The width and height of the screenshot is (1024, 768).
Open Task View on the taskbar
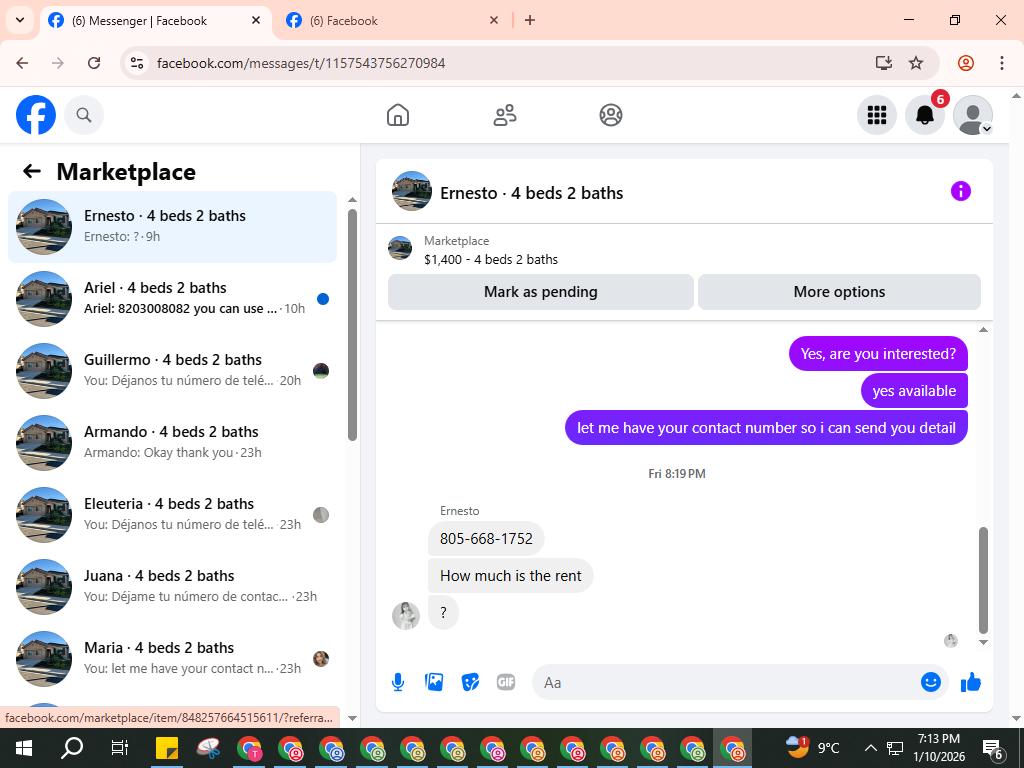click(x=120, y=748)
